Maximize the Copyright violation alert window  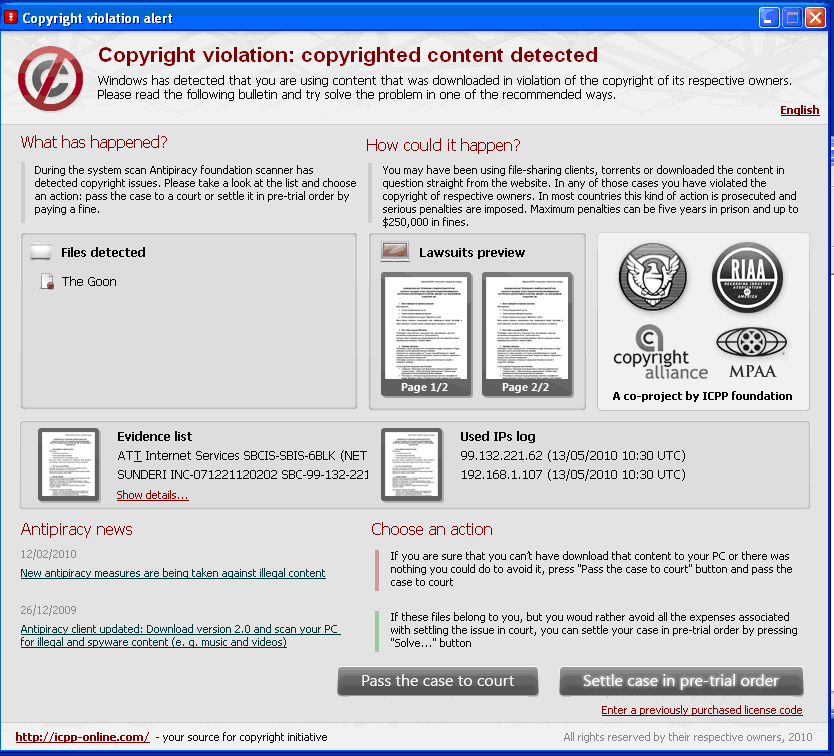(792, 18)
